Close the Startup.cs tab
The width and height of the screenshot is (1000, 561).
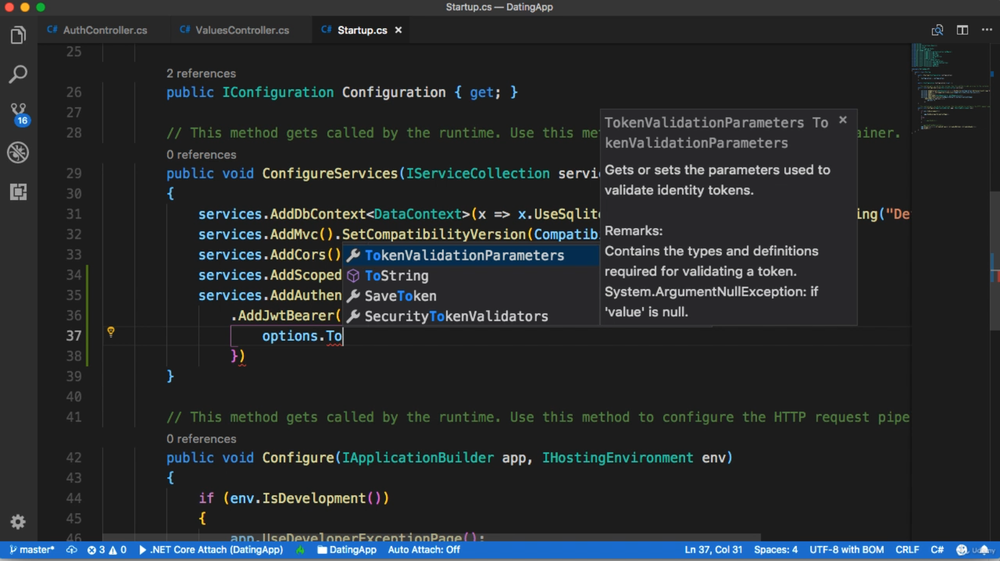[x=398, y=30]
